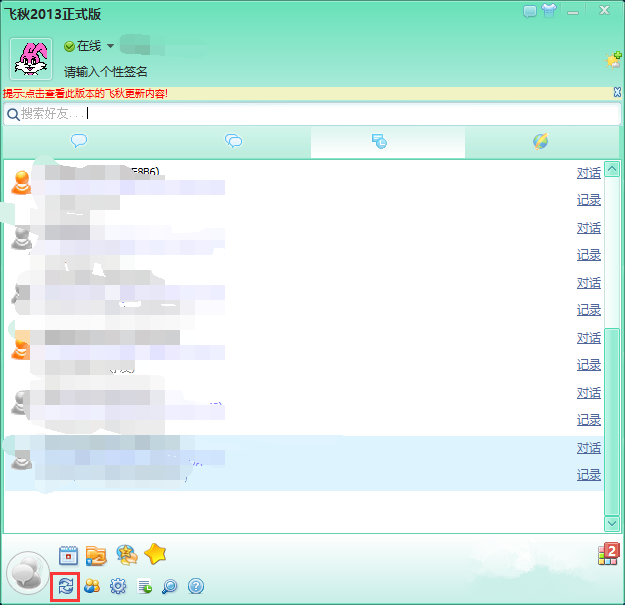Dismiss the yellow update notice bar

[617, 92]
